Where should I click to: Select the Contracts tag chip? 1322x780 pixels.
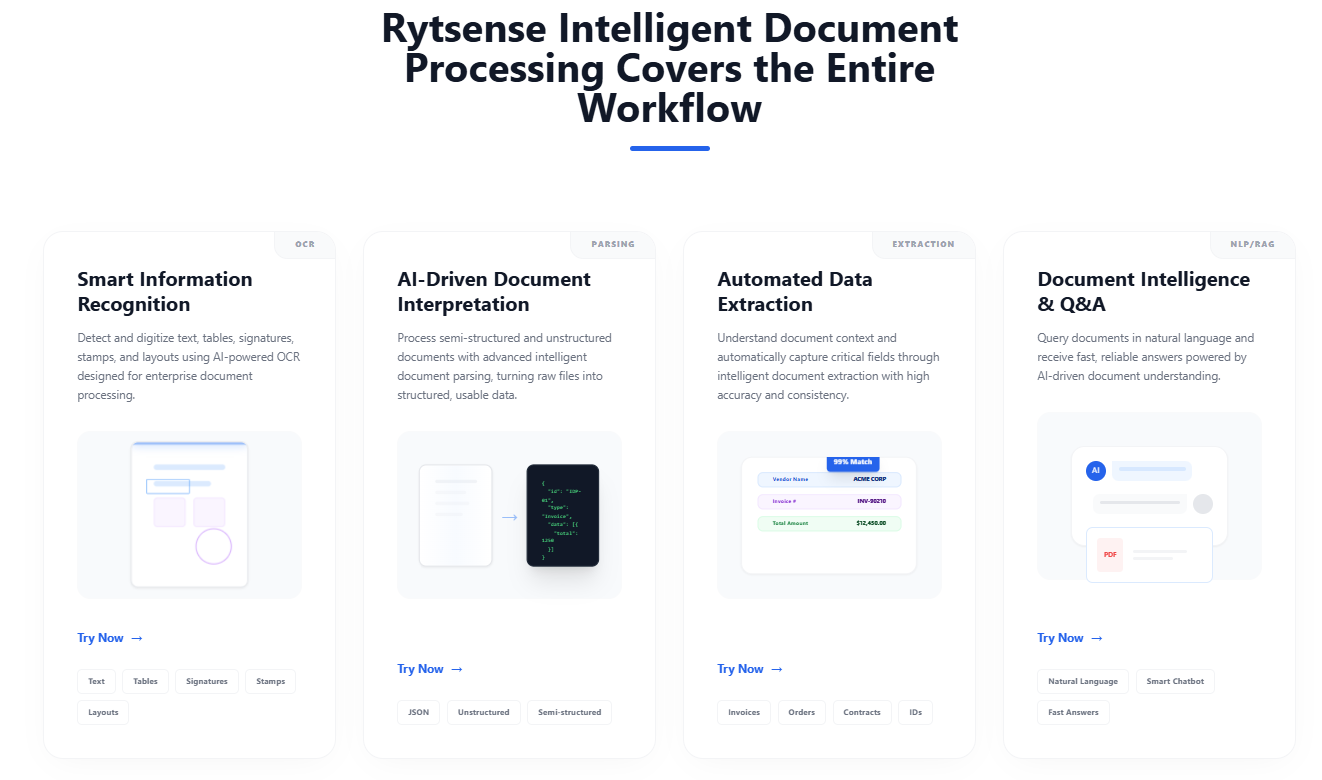point(861,712)
